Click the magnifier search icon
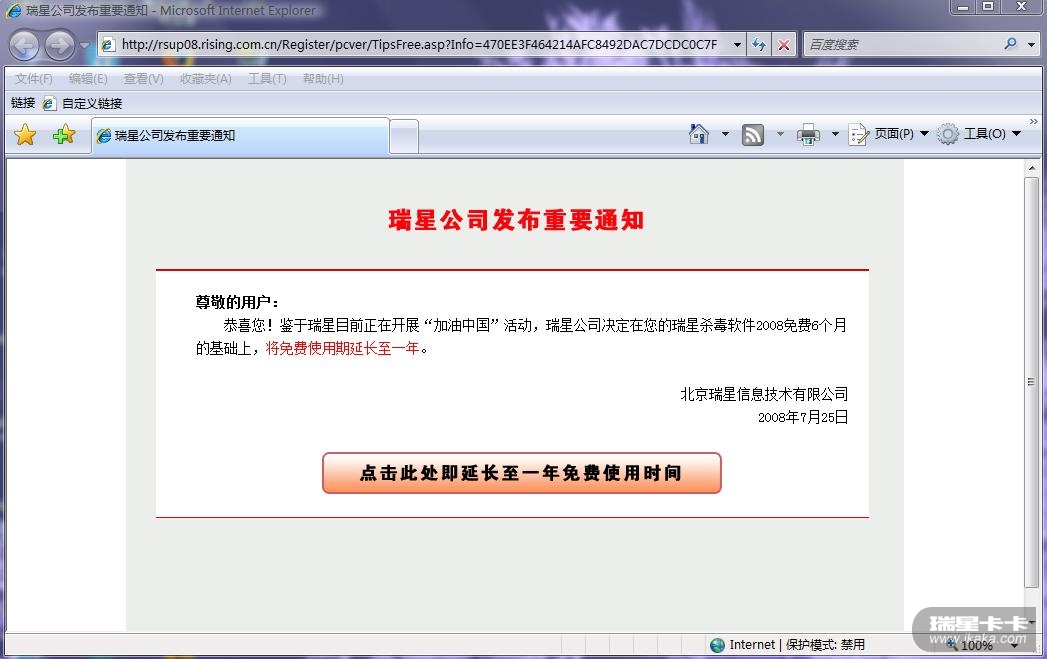The width and height of the screenshot is (1047, 659). 1010,44
